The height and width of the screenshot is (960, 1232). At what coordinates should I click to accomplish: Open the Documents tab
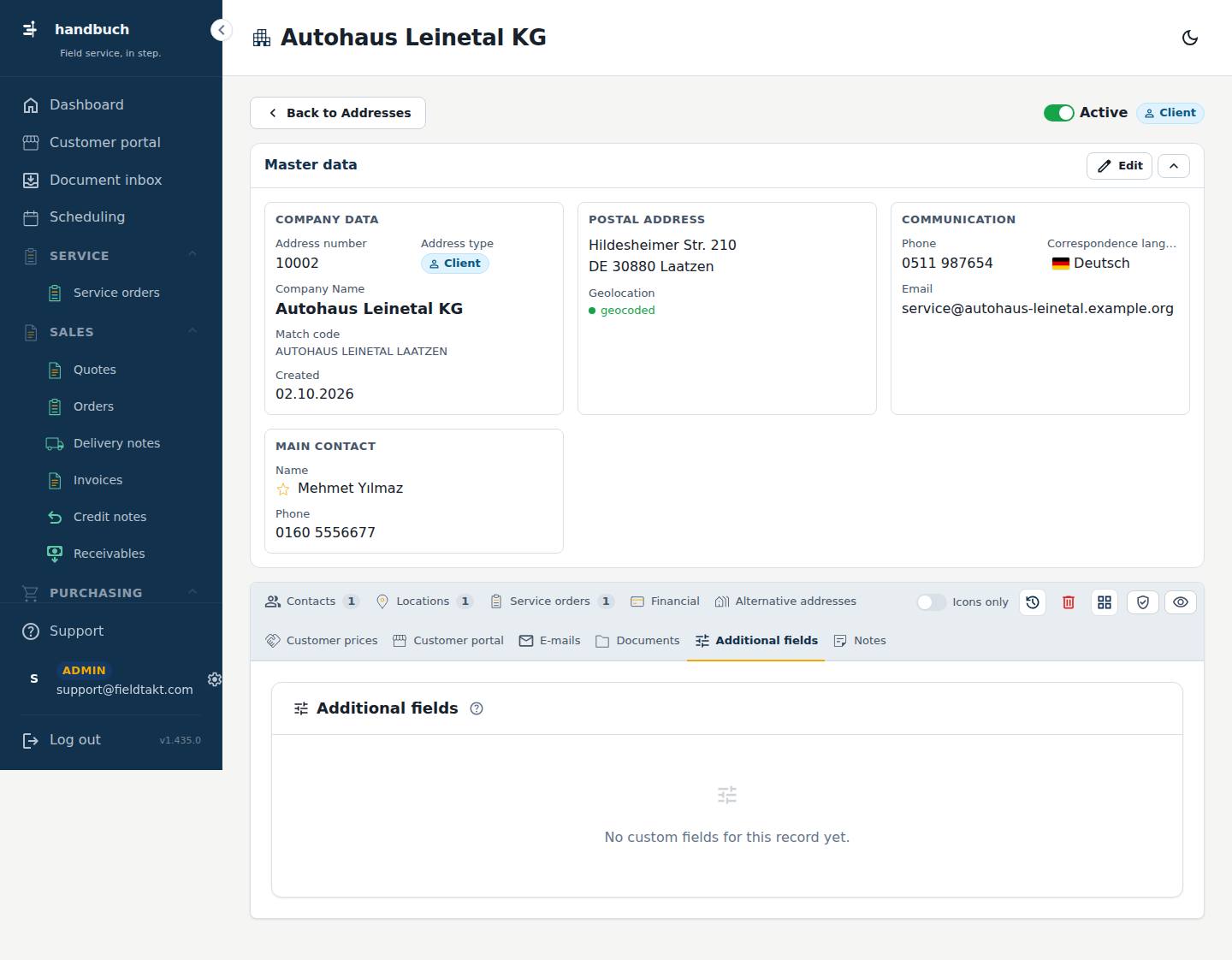click(637, 641)
